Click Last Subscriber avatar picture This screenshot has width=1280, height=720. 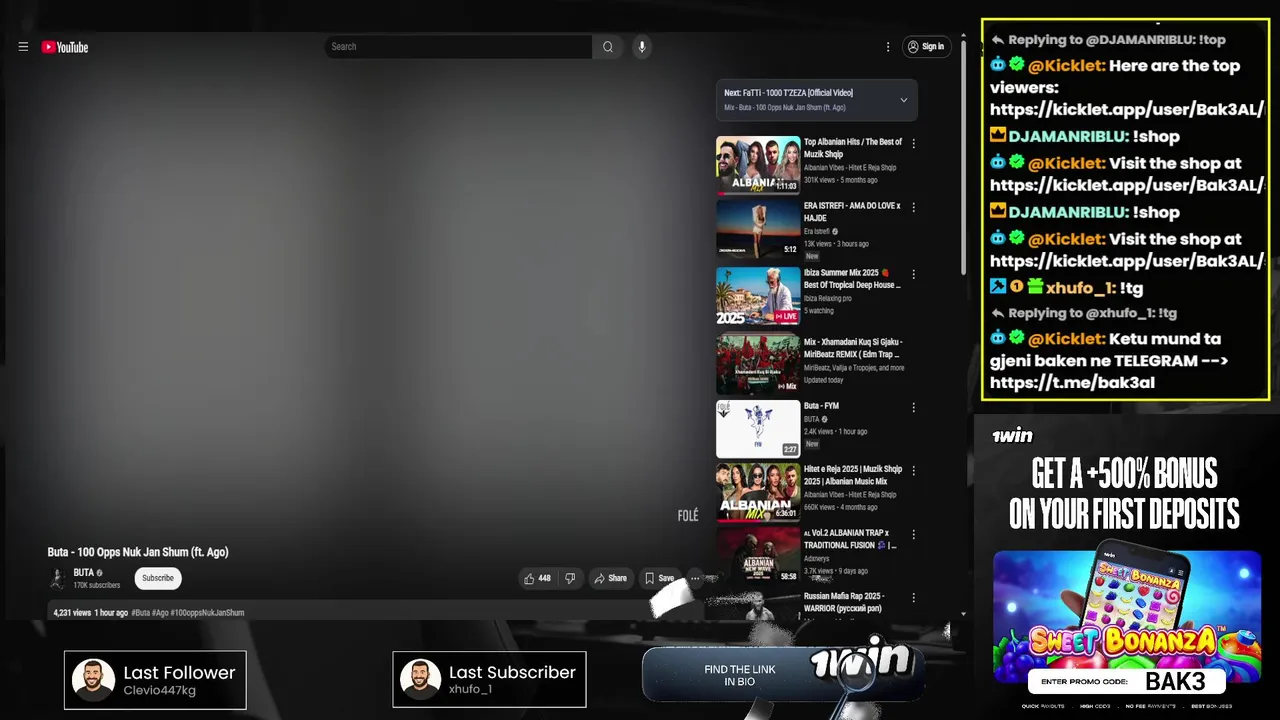point(420,679)
